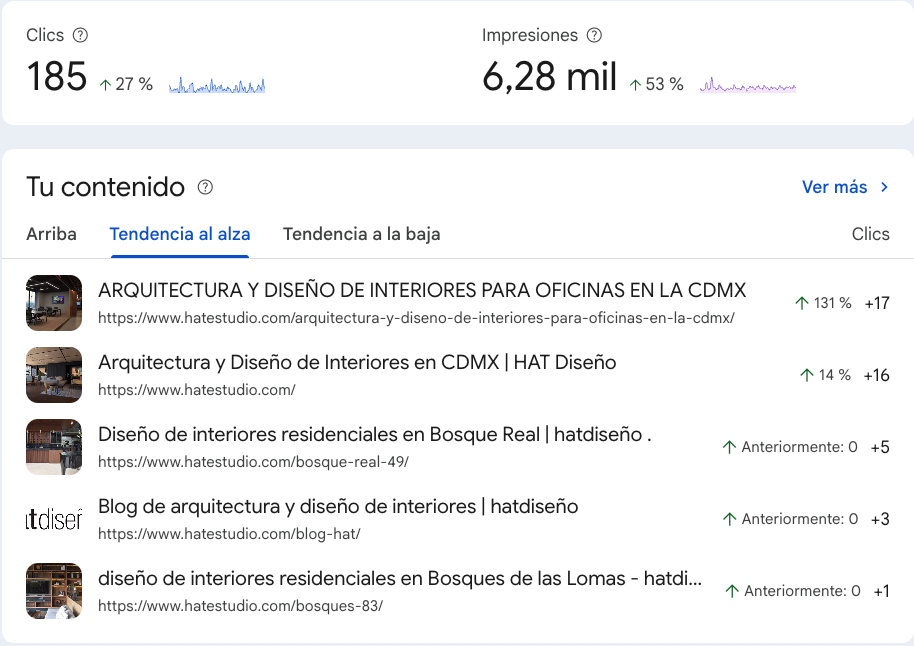Click the https://www.hatestudio.com/ homepage URL
Image resolution: width=914 pixels, height=646 pixels.
coord(196,390)
